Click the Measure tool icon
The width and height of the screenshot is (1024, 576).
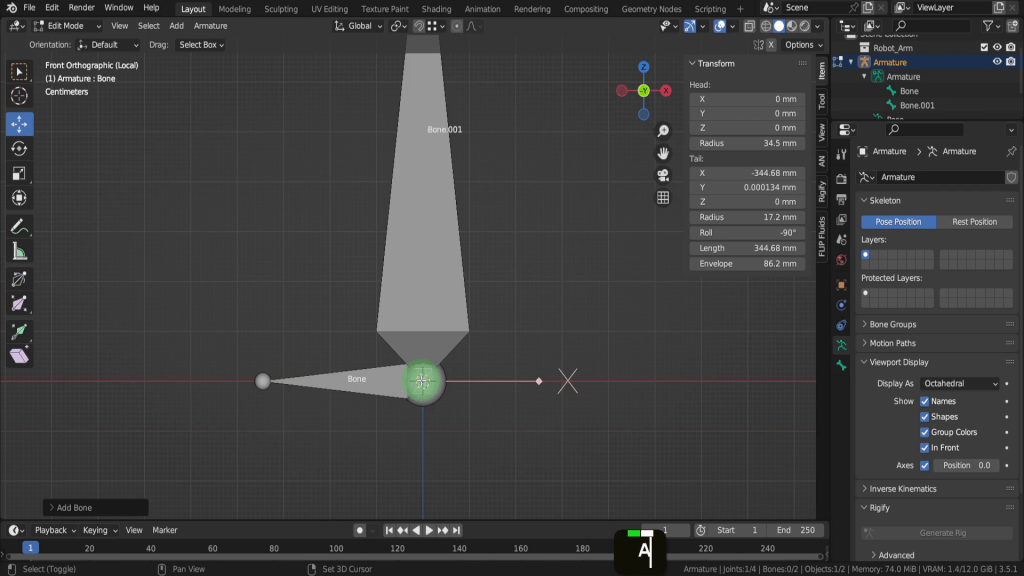click(x=19, y=252)
